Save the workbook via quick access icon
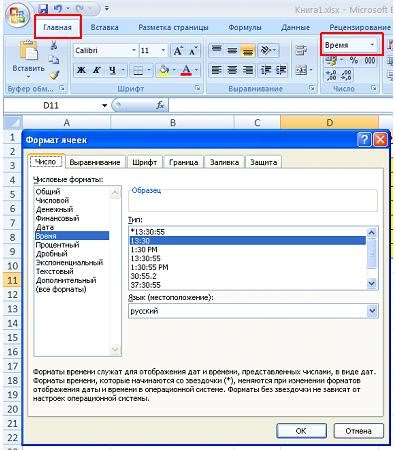The image size is (395, 450). (x=43, y=8)
